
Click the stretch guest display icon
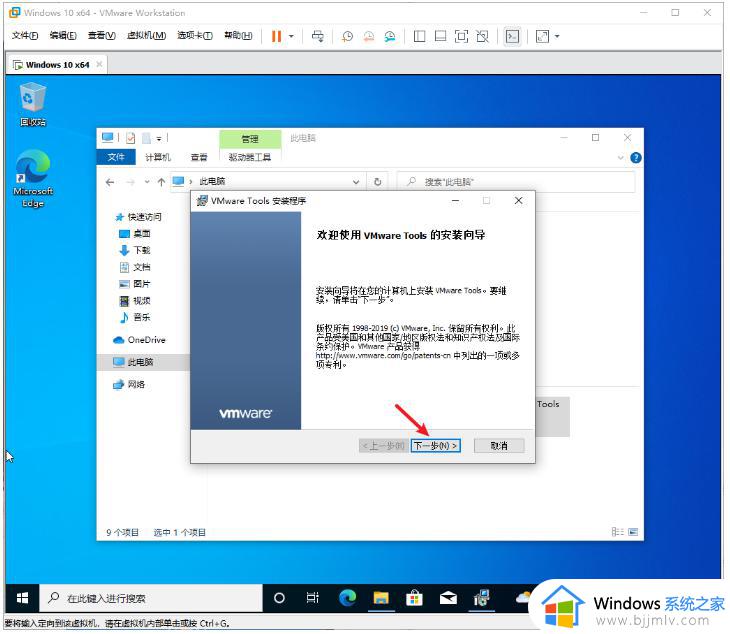click(542, 36)
